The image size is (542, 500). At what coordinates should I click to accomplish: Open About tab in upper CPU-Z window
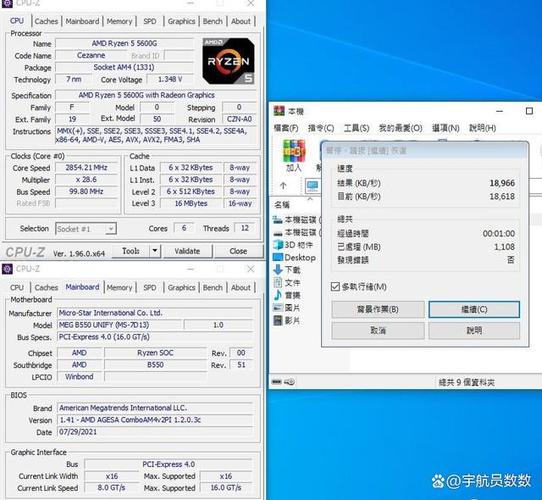coord(241,21)
